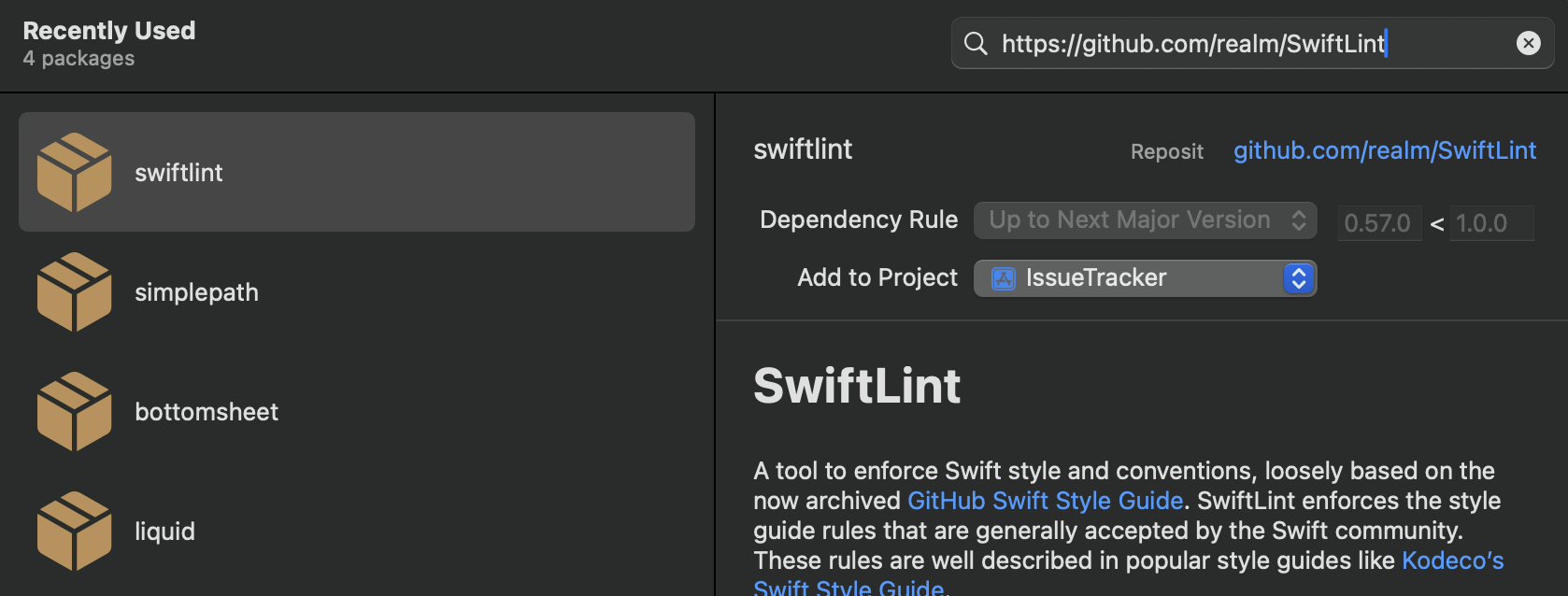Click the 1.0.0 maximum version field
The height and width of the screenshot is (596, 1568).
pos(1490,223)
